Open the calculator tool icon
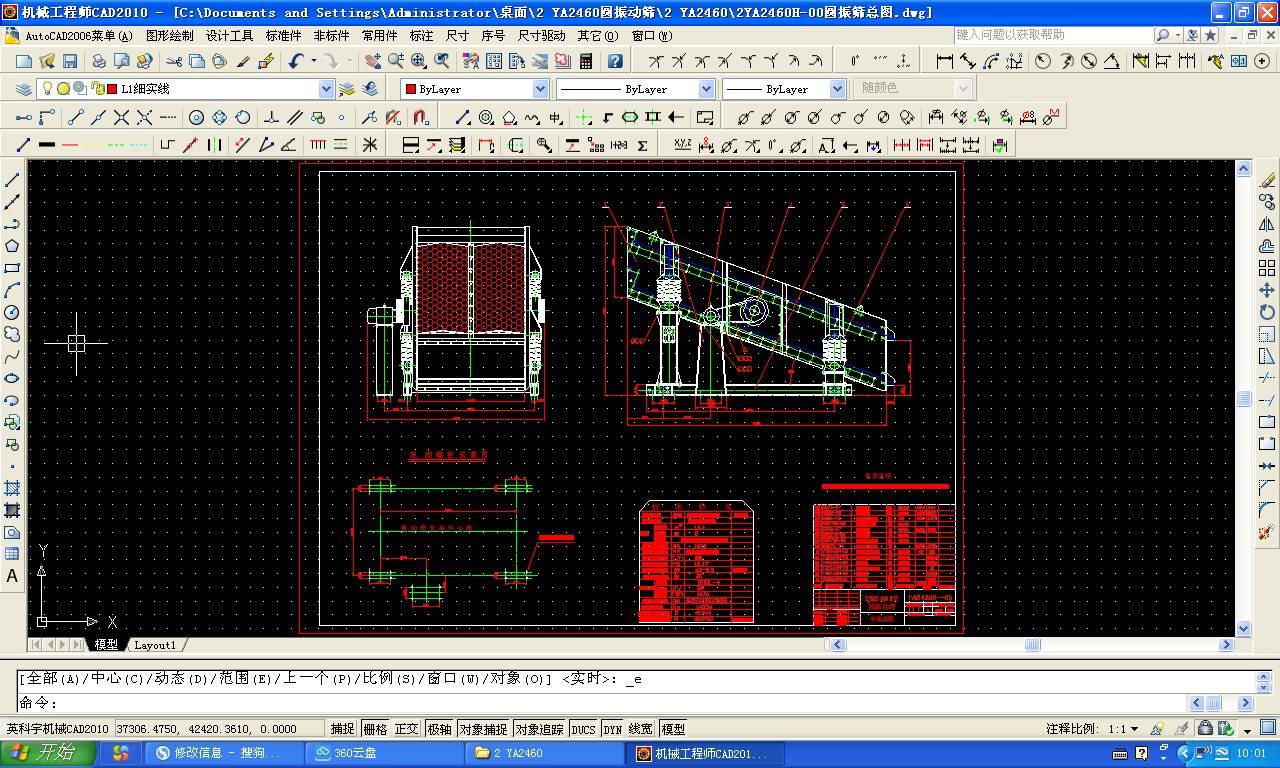 [x=586, y=61]
